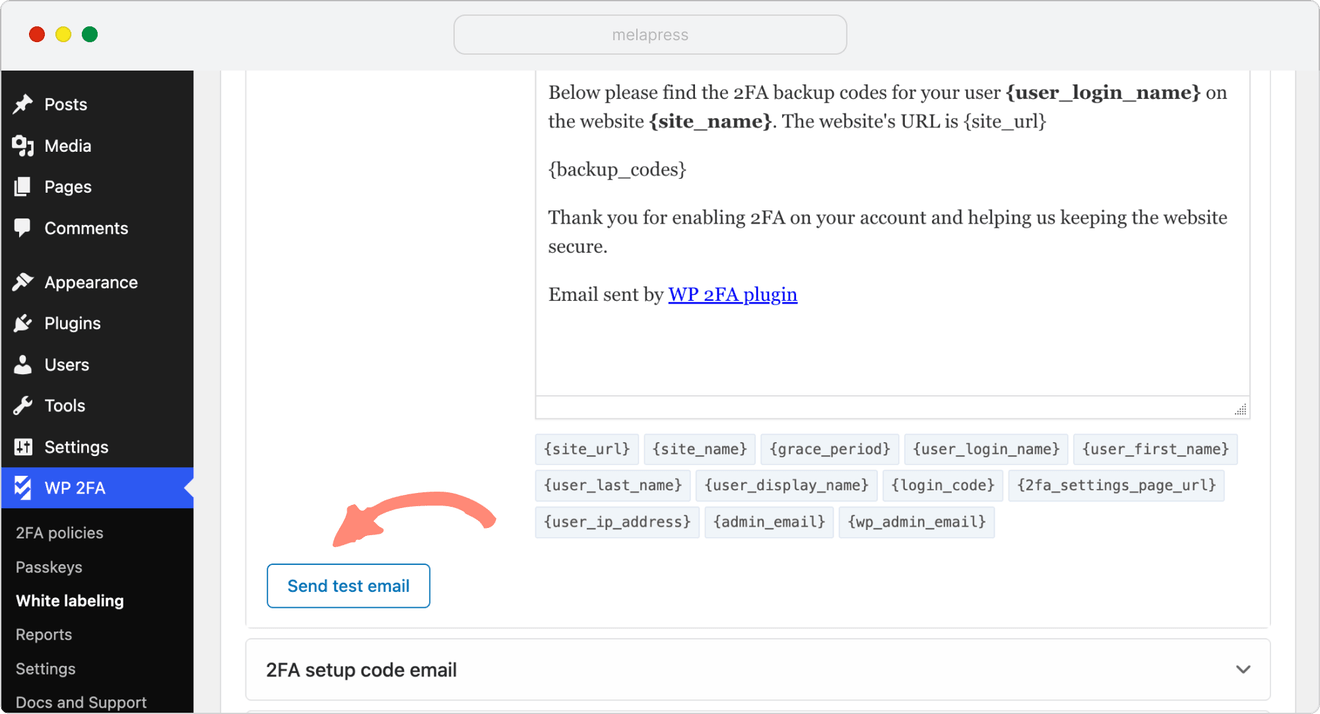Insert the {site_name} tag
The width and height of the screenshot is (1320, 714).
[x=700, y=449]
